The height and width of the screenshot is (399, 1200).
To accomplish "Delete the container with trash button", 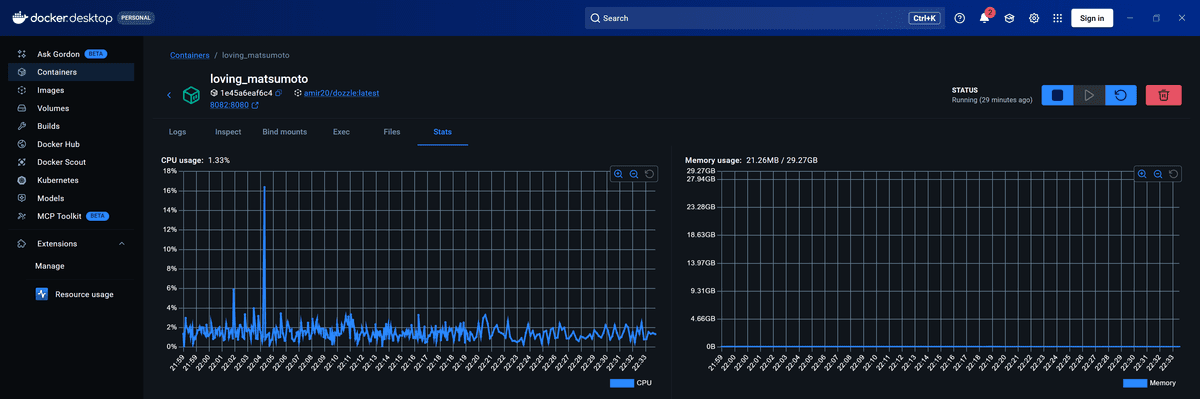I will tap(1163, 95).
